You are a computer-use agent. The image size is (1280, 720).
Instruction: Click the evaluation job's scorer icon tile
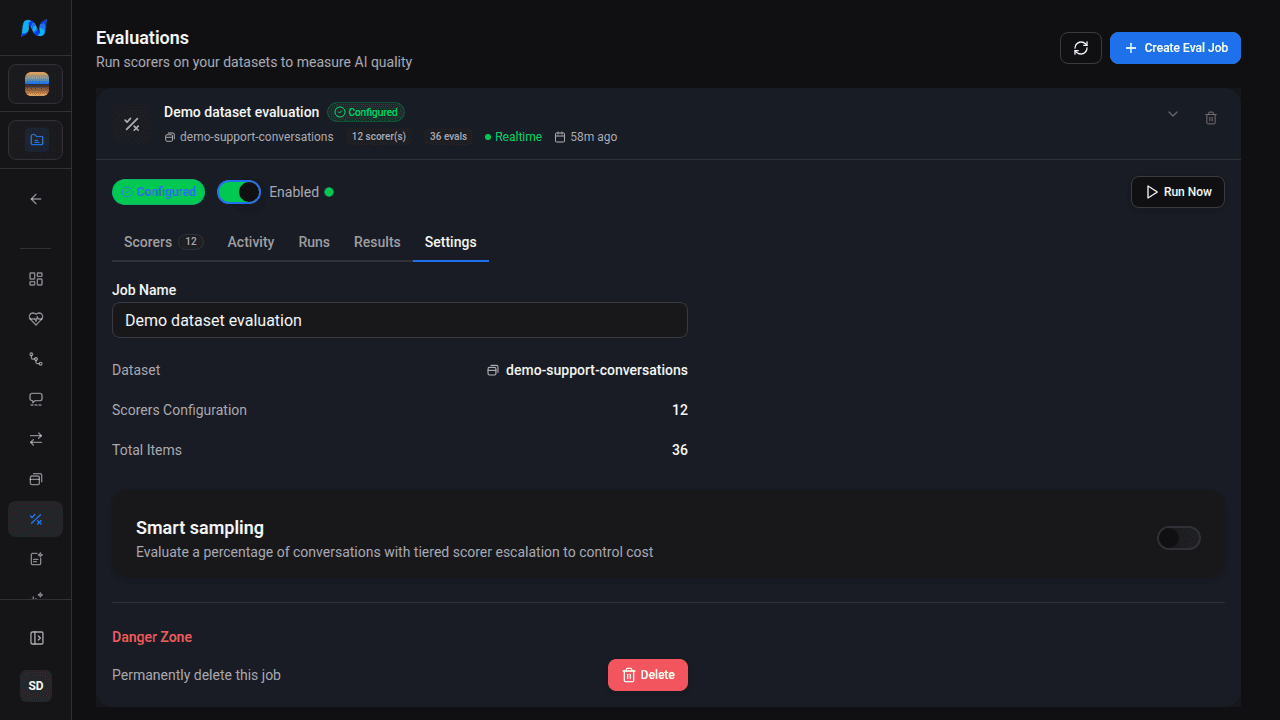pos(131,124)
